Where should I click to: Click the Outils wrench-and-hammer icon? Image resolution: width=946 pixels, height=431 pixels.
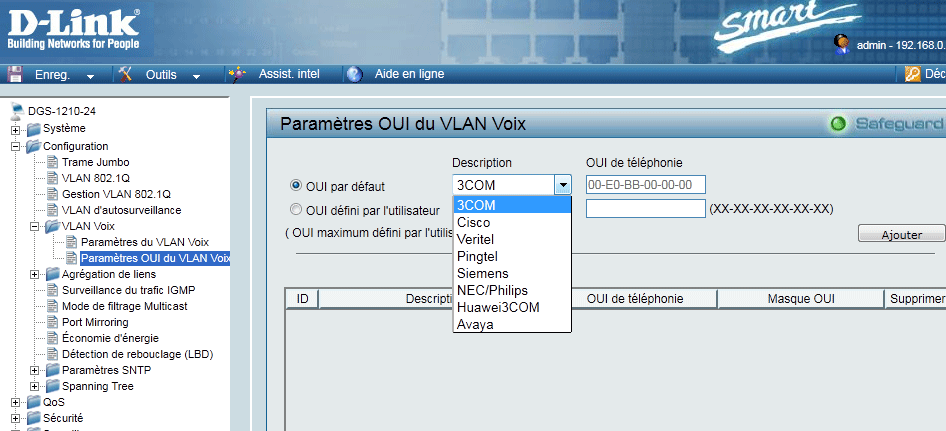pos(125,74)
